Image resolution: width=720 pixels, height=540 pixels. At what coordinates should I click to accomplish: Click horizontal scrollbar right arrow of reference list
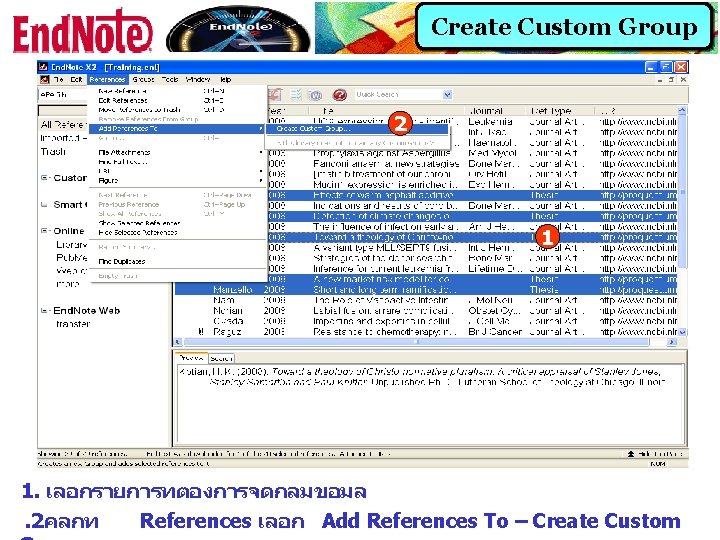coord(672,342)
